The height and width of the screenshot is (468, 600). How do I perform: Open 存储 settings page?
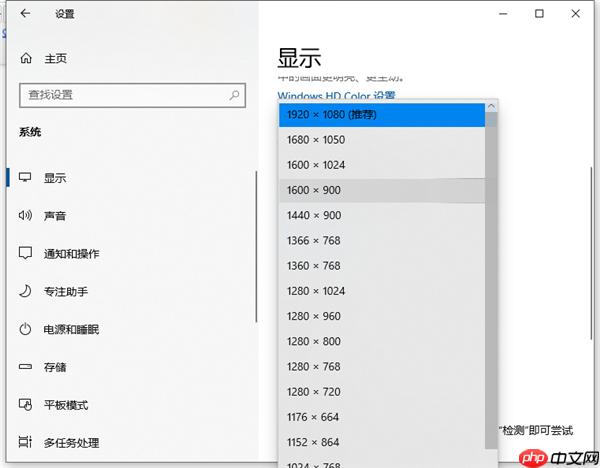click(55, 367)
